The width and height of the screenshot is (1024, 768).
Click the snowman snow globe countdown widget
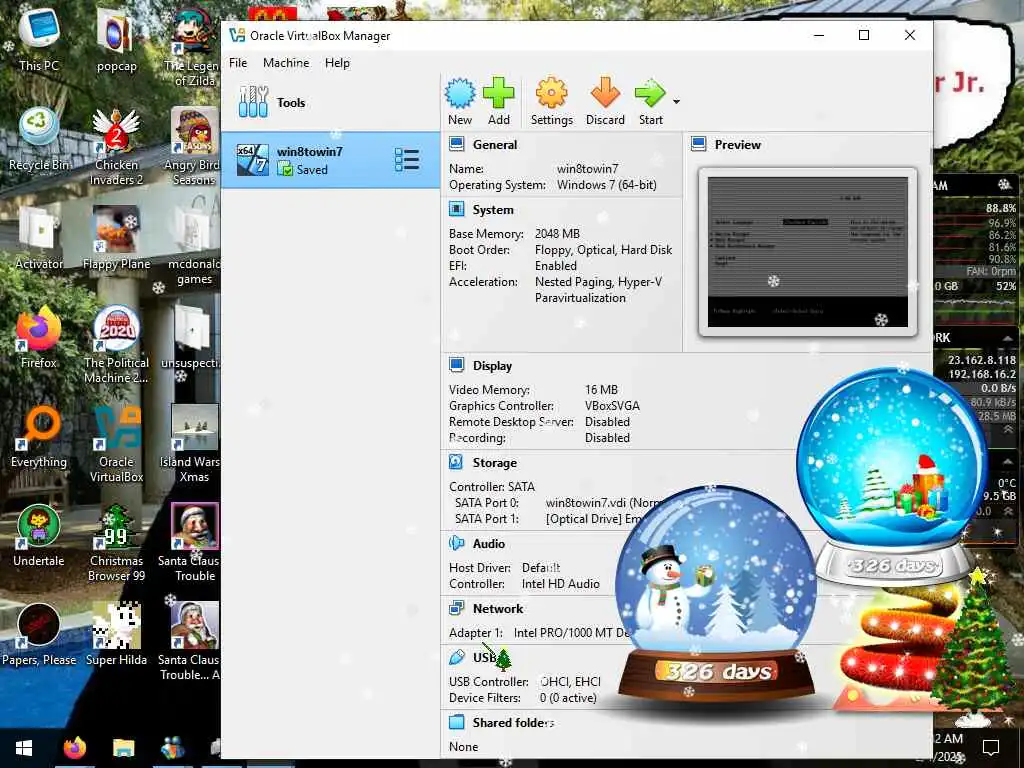point(716,593)
